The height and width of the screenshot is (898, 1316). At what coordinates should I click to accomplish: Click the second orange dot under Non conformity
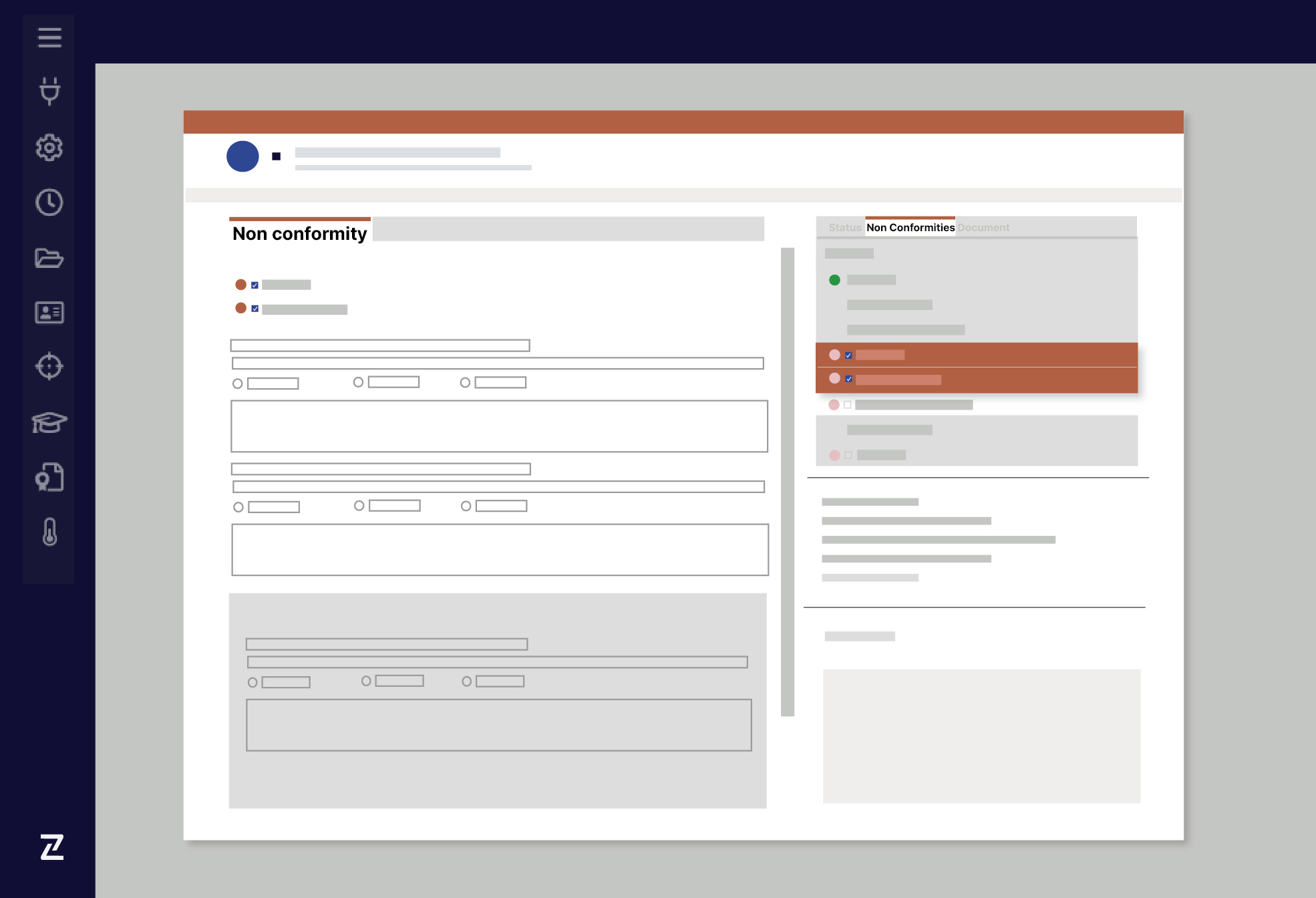(x=241, y=308)
